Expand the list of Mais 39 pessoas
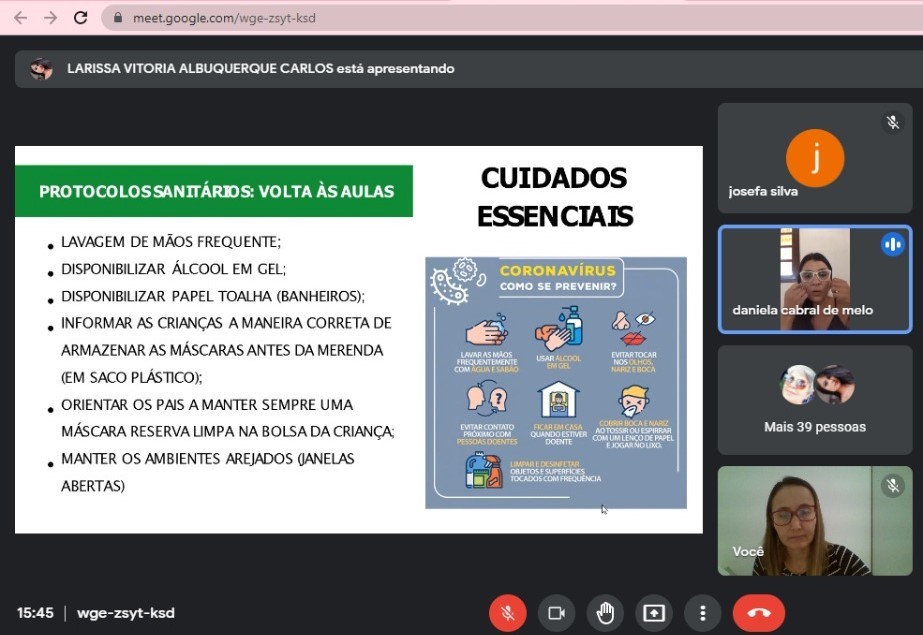923x635 pixels. (x=814, y=399)
